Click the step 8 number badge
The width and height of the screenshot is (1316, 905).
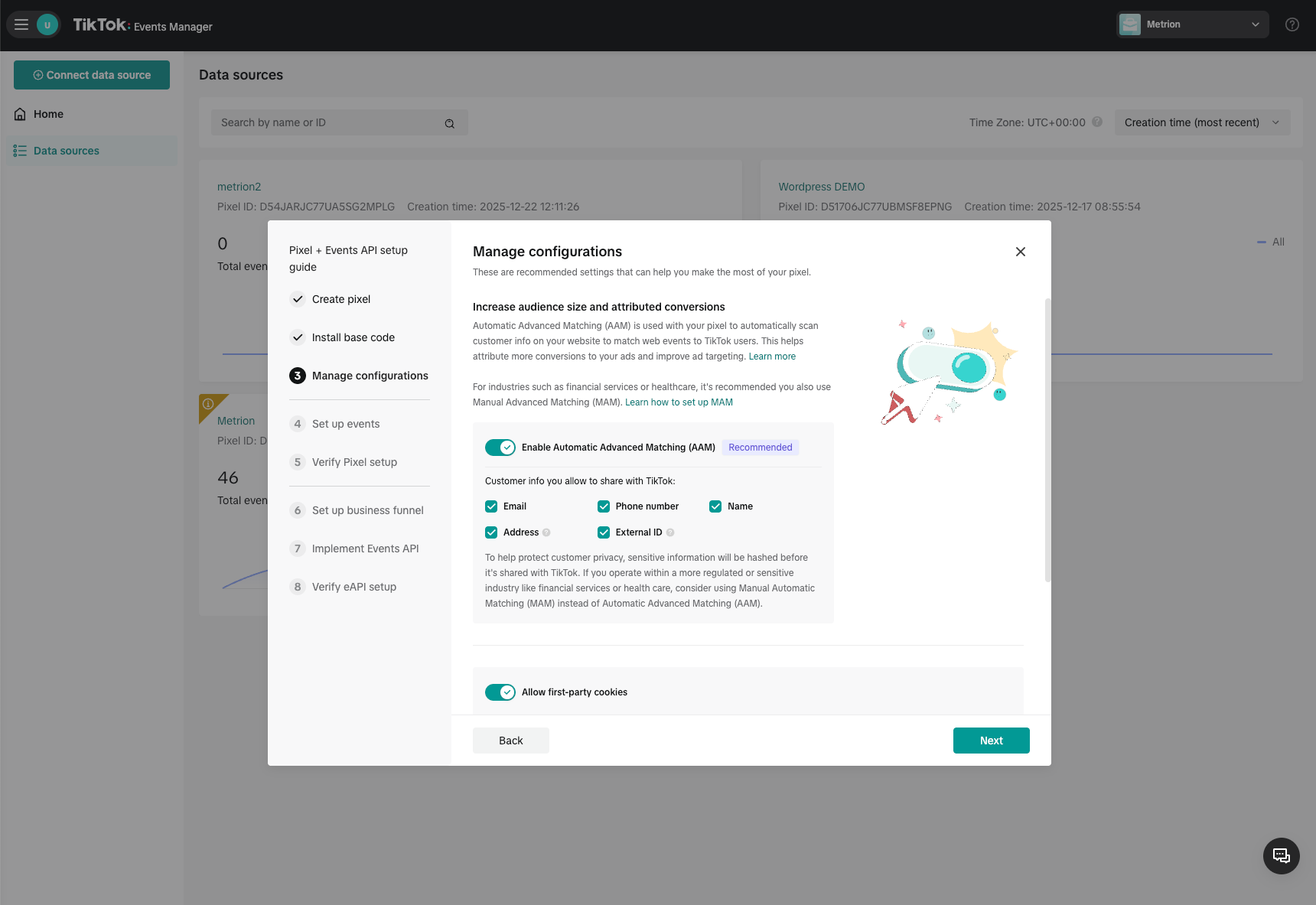point(298,587)
